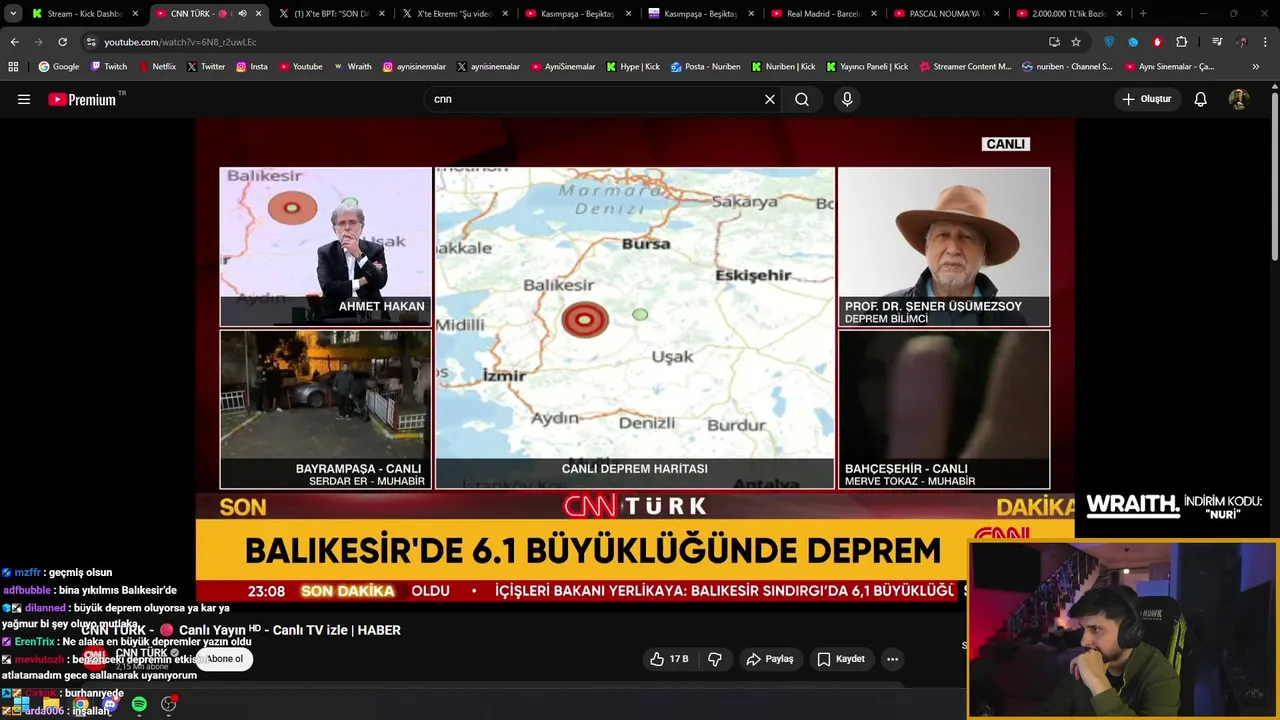Image resolution: width=1280 pixels, height=720 pixels.
Task: Open Yayıncı Paneli | Kick bookmark
Action: (x=868, y=67)
